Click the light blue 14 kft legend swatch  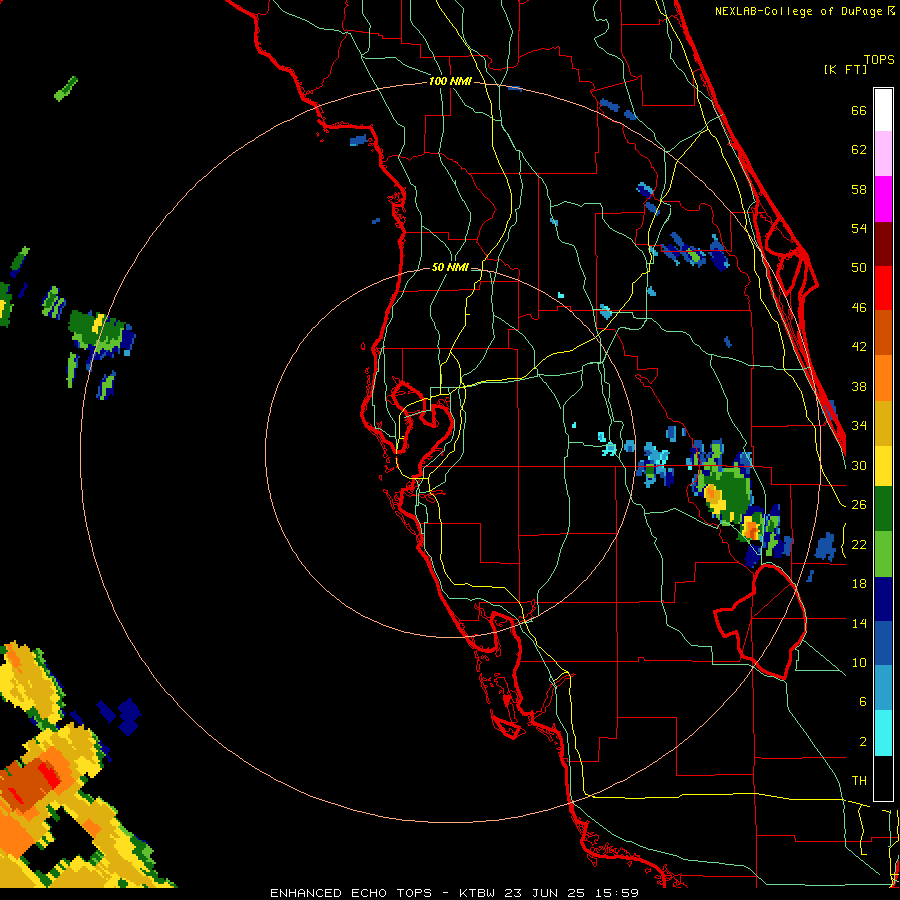883,688
